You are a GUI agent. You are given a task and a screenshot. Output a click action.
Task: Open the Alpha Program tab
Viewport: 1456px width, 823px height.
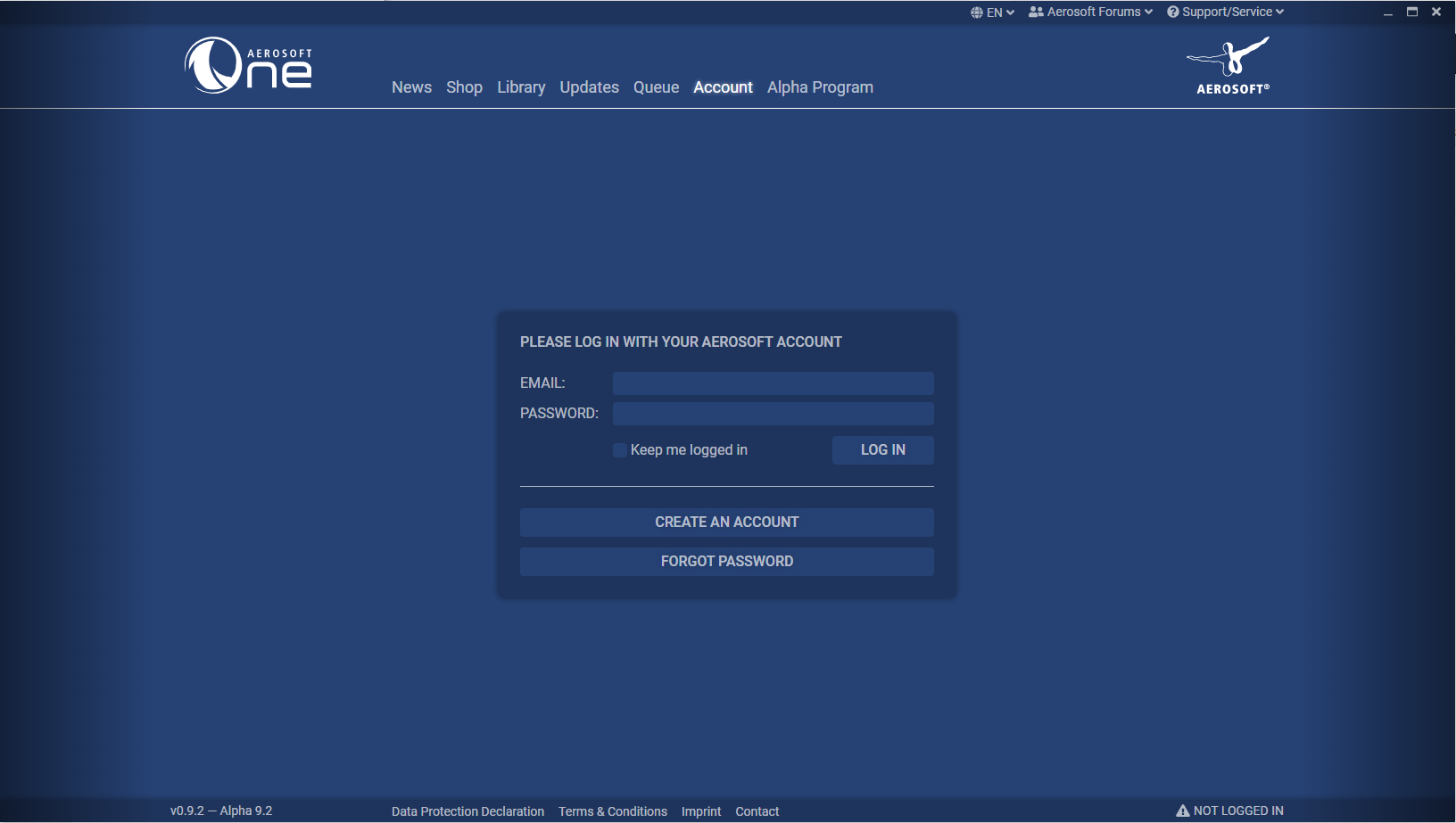coord(820,87)
